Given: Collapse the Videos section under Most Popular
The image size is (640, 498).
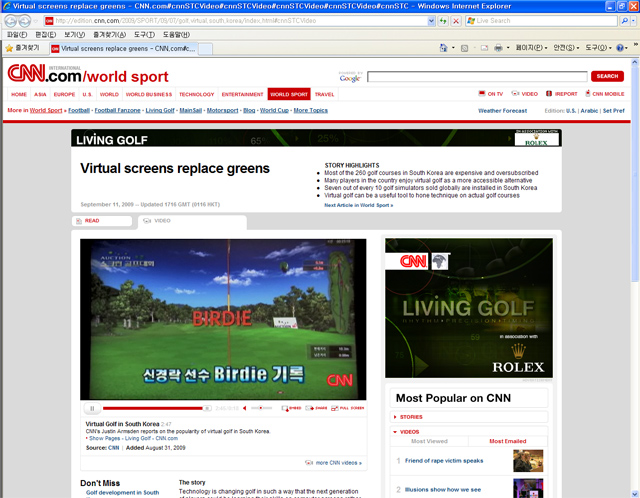Looking at the screenshot, I should coord(410,431).
